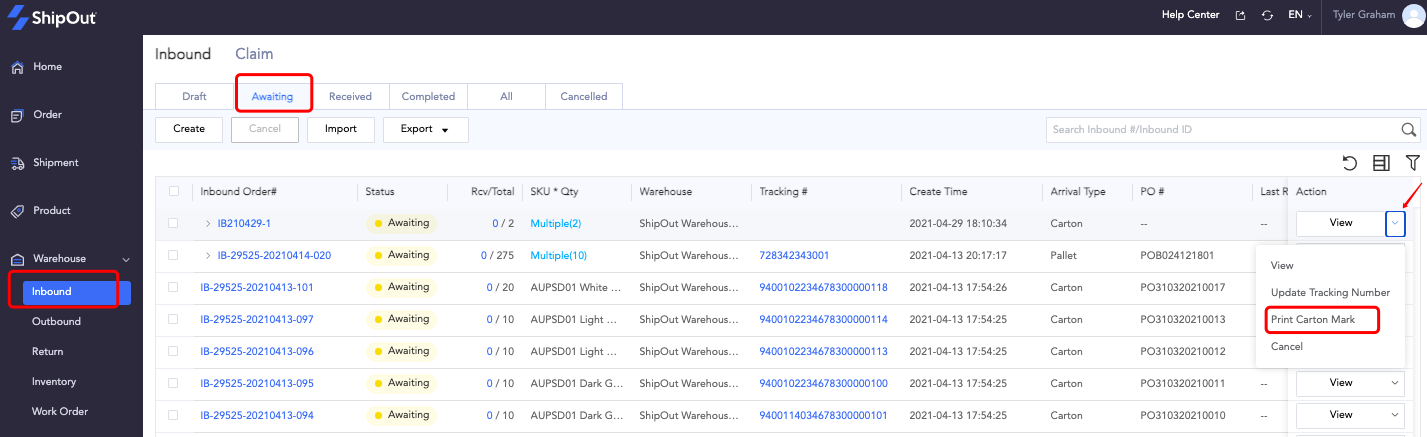Screen dimensions: 1427x437
Task: Collapse the Warehouse sidebar section
Action: coord(125,259)
